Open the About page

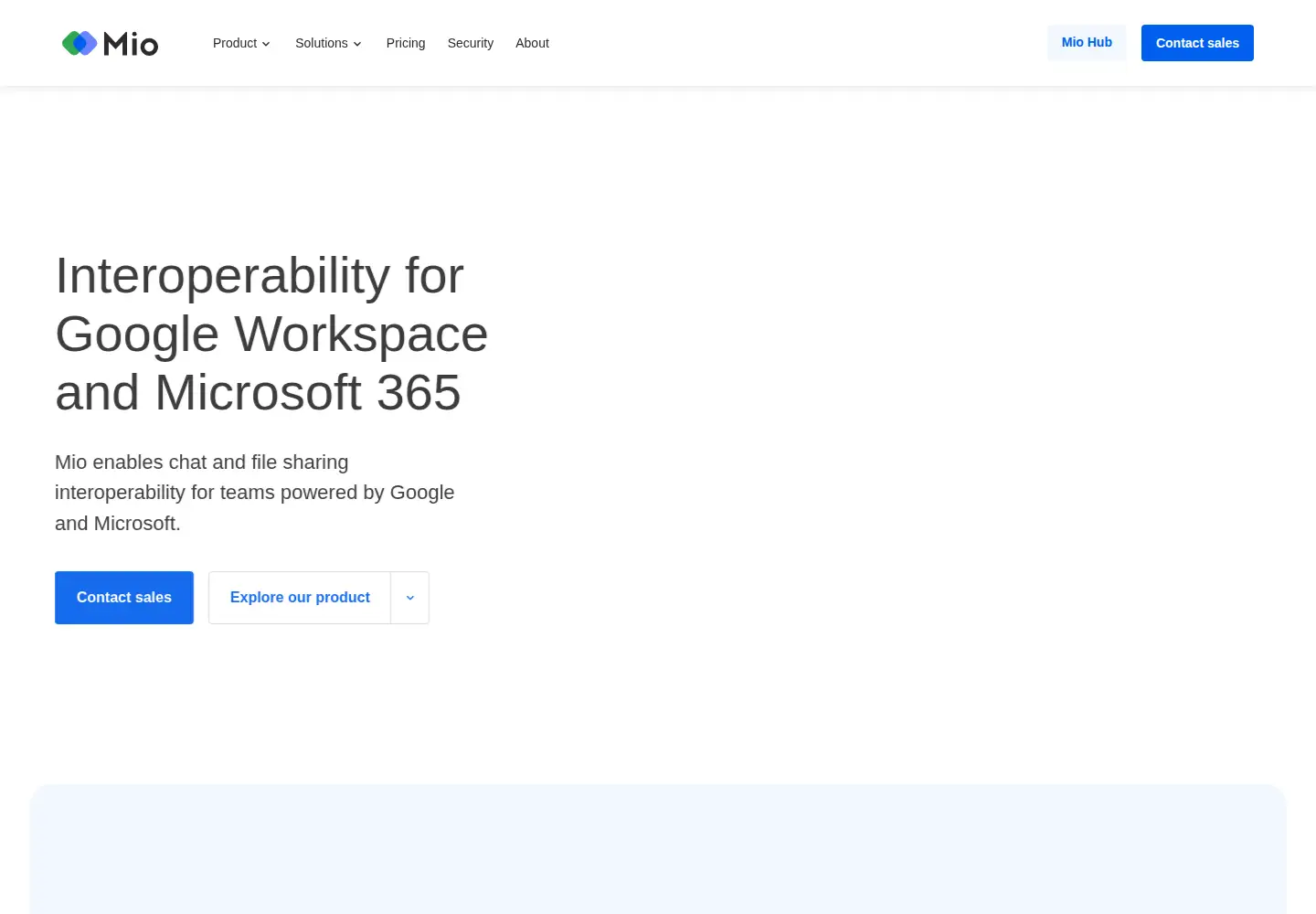(532, 43)
